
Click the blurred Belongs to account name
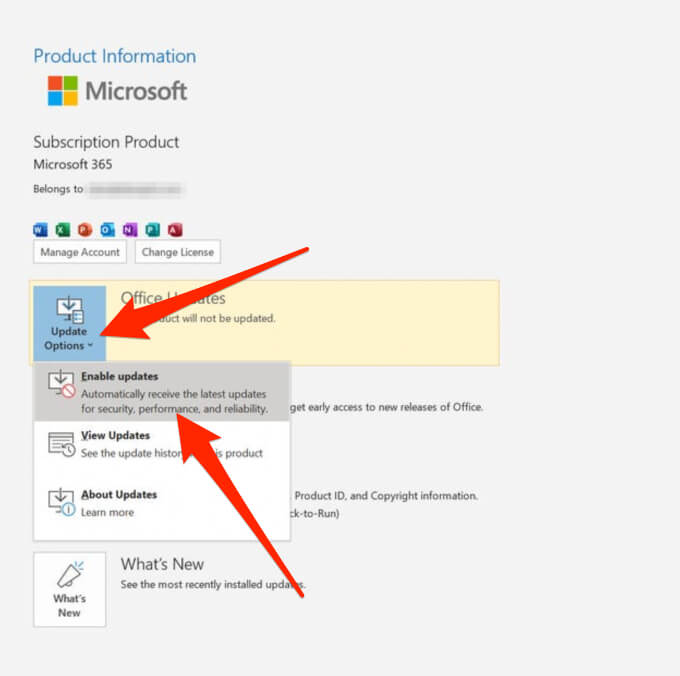[x=135, y=189]
